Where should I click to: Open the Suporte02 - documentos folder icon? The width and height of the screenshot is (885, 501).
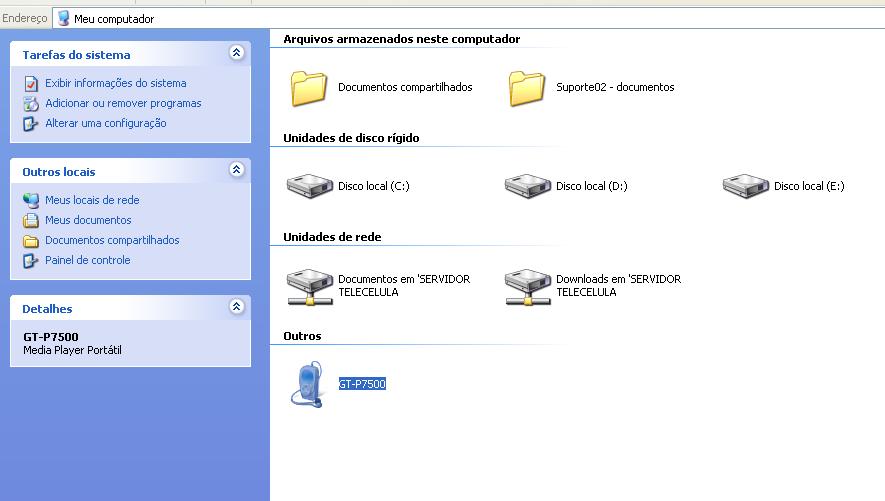pos(527,88)
